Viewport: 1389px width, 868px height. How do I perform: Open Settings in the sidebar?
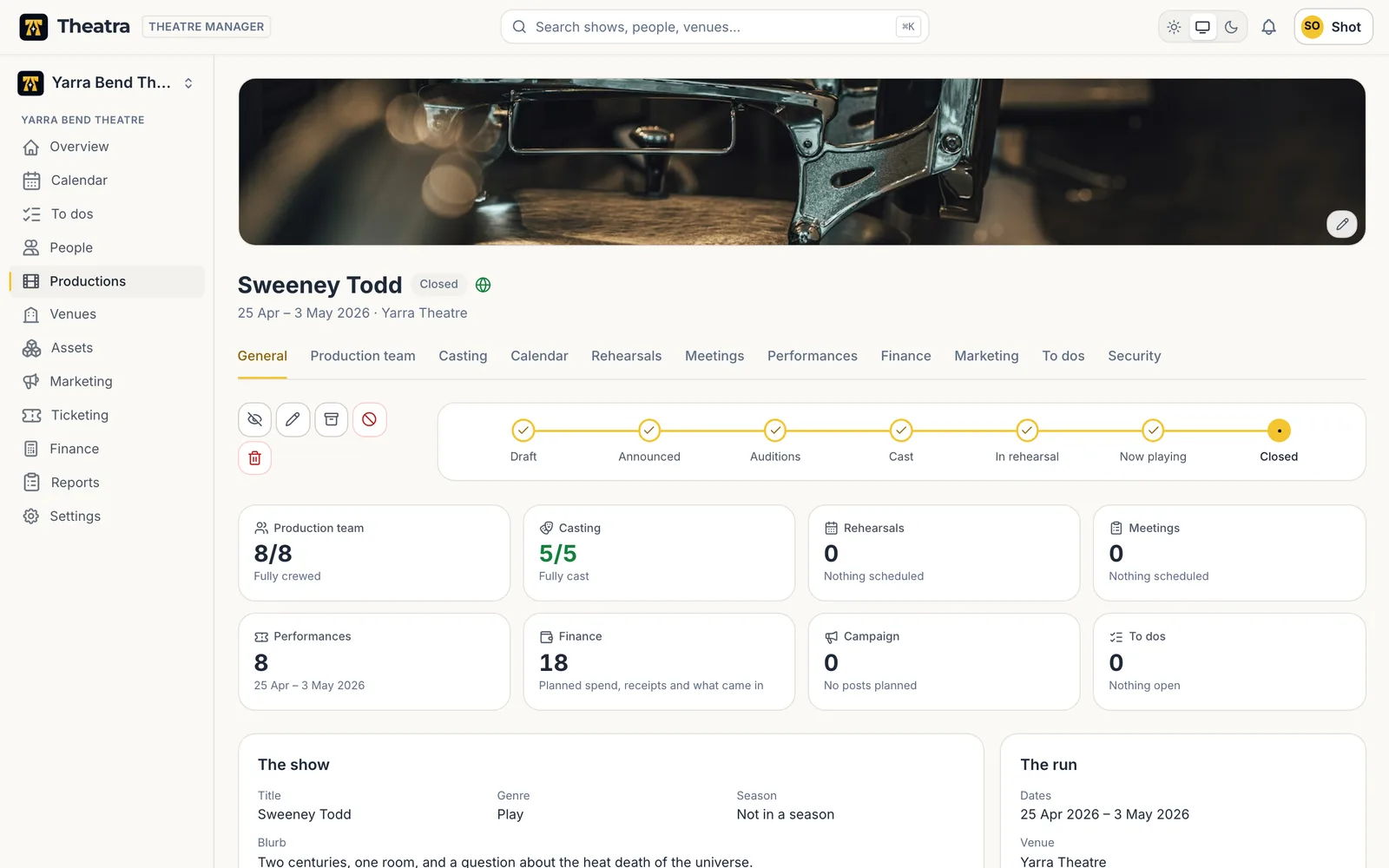[107, 516]
